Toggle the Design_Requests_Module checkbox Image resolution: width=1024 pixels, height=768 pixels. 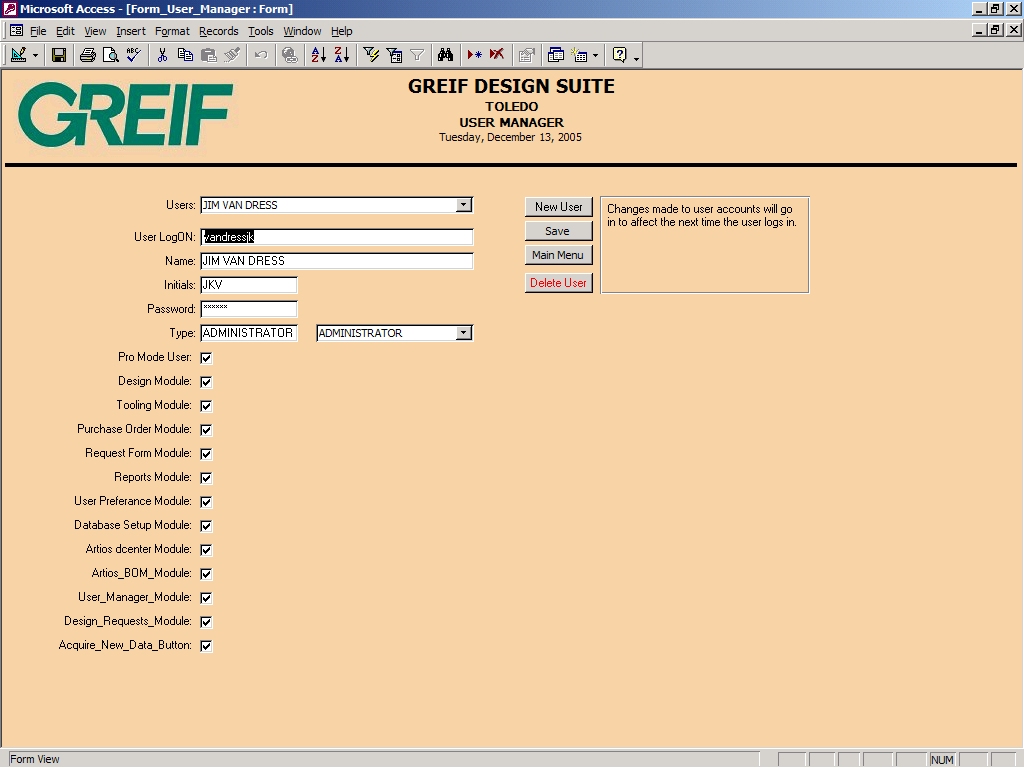coord(206,622)
